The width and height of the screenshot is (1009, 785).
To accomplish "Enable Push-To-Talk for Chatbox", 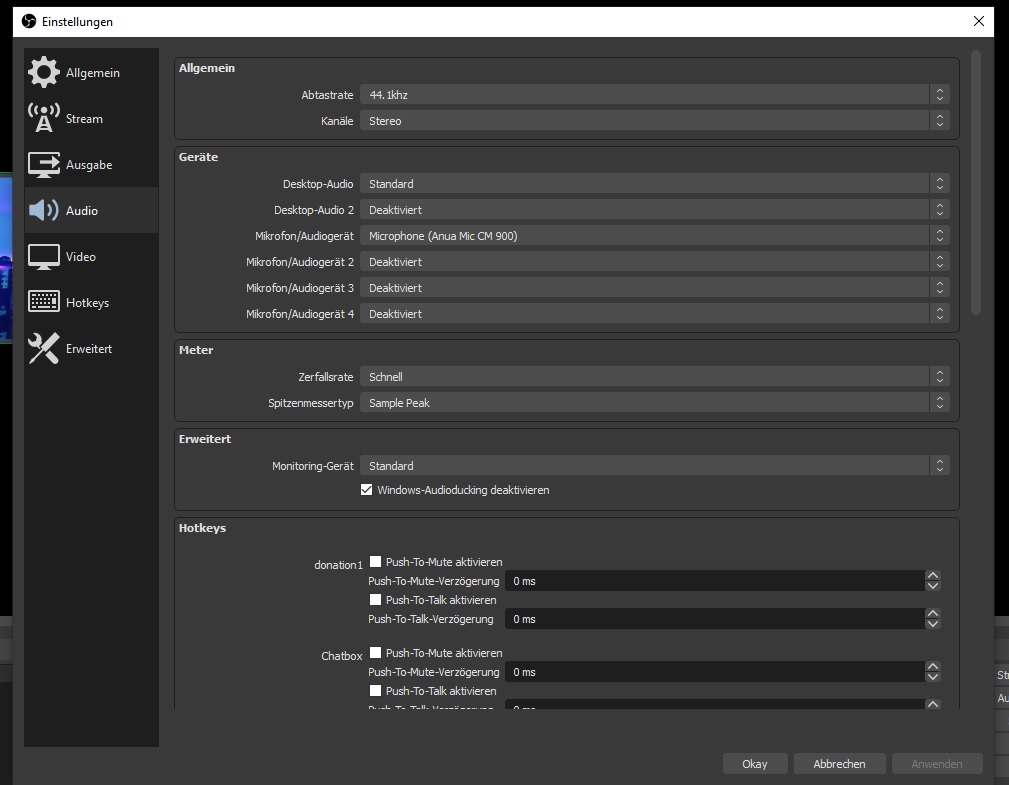I will [x=376, y=691].
